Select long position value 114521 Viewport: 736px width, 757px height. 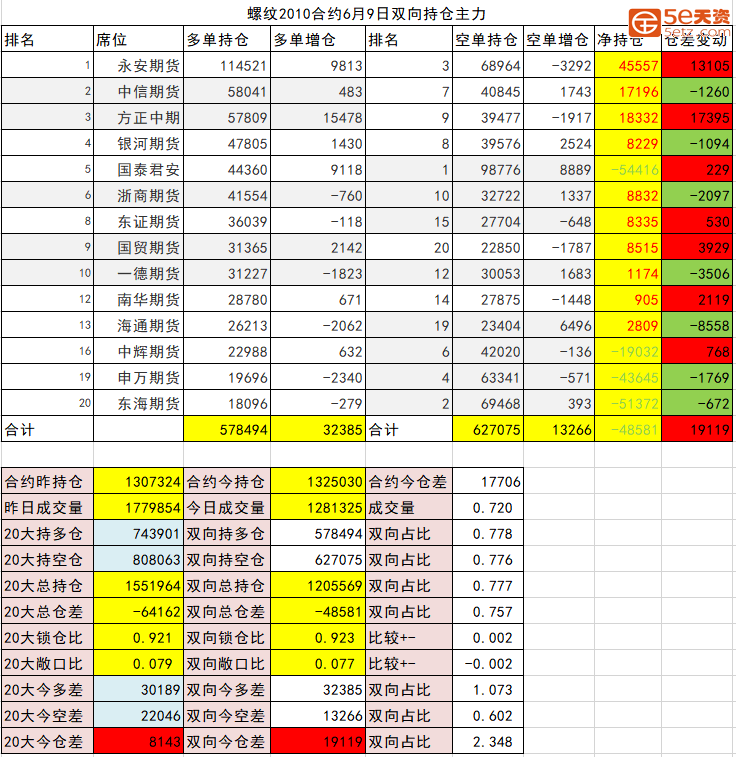pyautogui.click(x=227, y=65)
